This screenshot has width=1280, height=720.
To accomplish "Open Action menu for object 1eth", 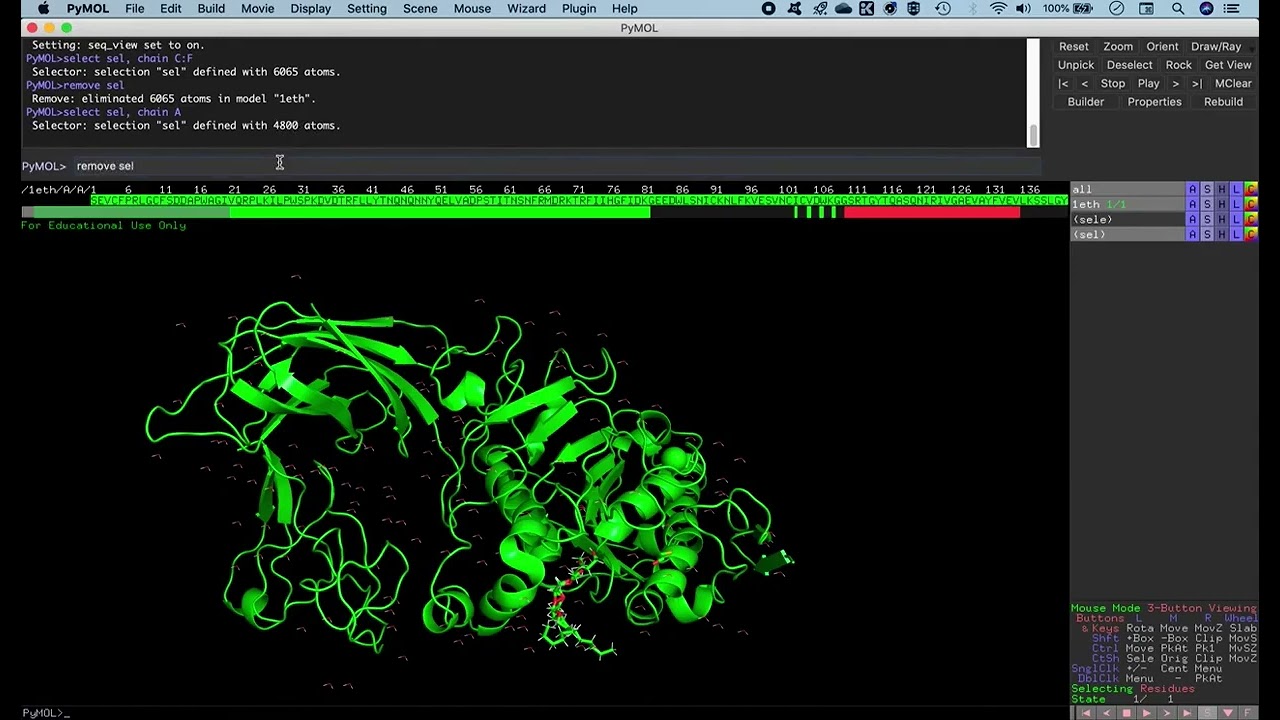I will pos(1192,204).
